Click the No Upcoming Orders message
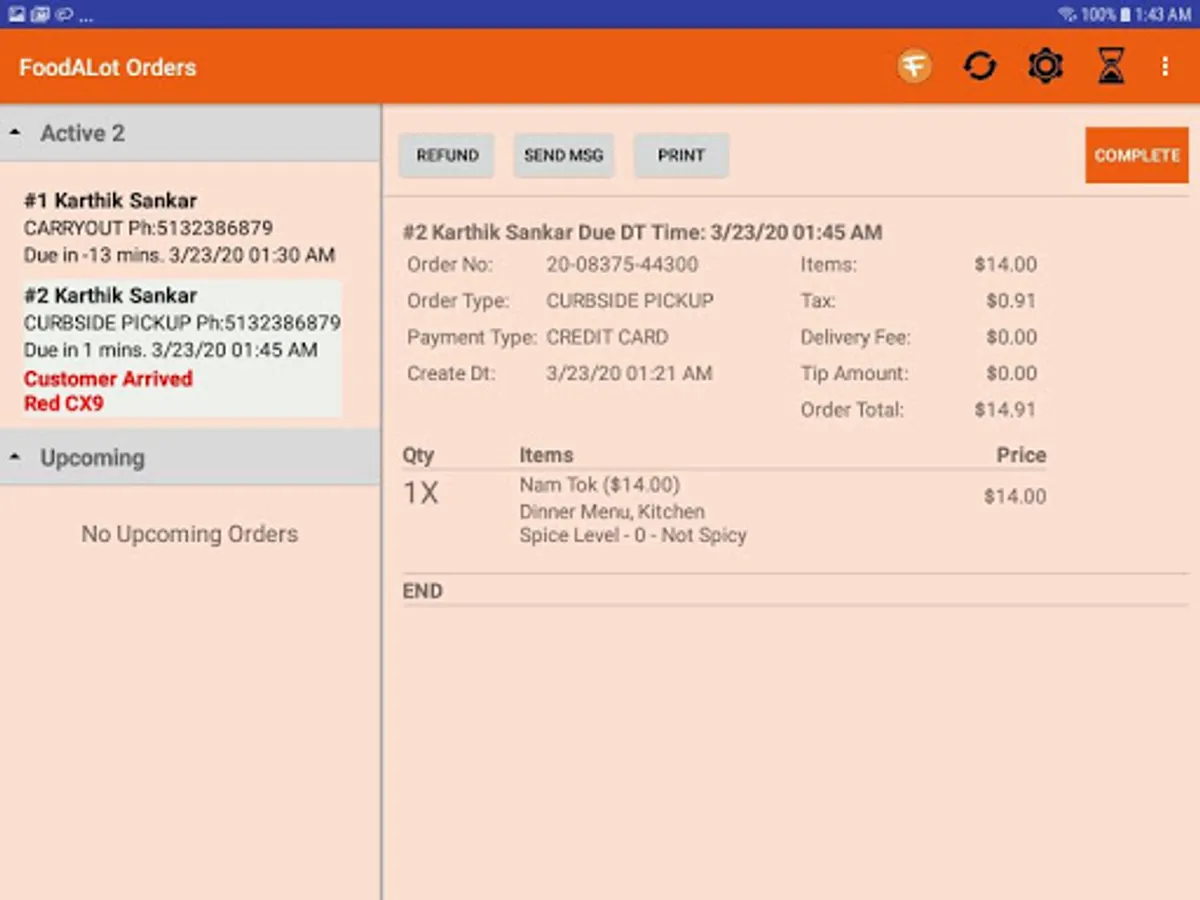This screenshot has height=900, width=1200. click(x=190, y=534)
